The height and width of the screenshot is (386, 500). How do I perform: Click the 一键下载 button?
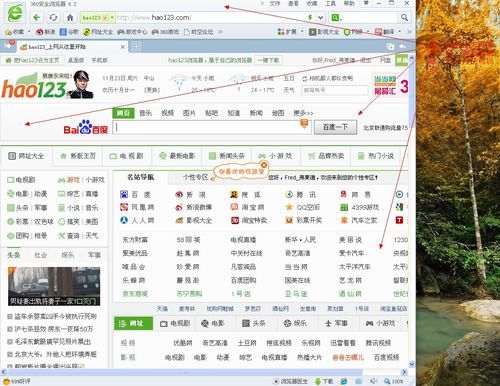(269, 60)
